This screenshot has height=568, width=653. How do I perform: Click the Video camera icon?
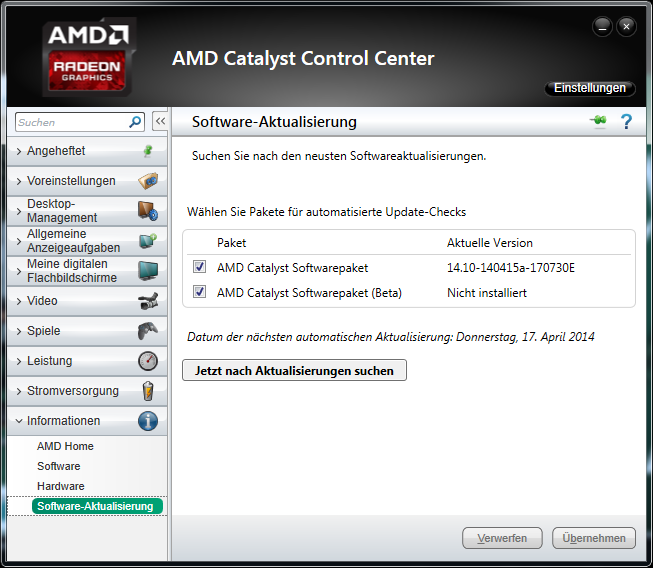[x=148, y=301]
